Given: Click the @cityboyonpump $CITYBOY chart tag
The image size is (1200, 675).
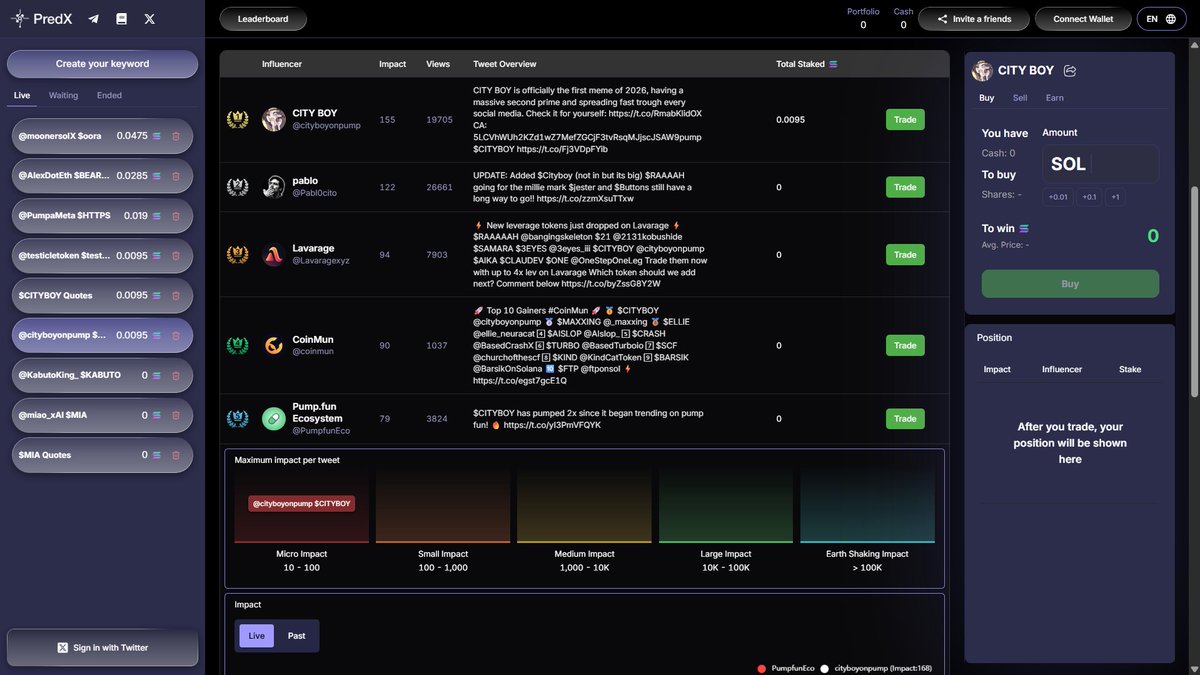Looking at the screenshot, I should point(301,504).
